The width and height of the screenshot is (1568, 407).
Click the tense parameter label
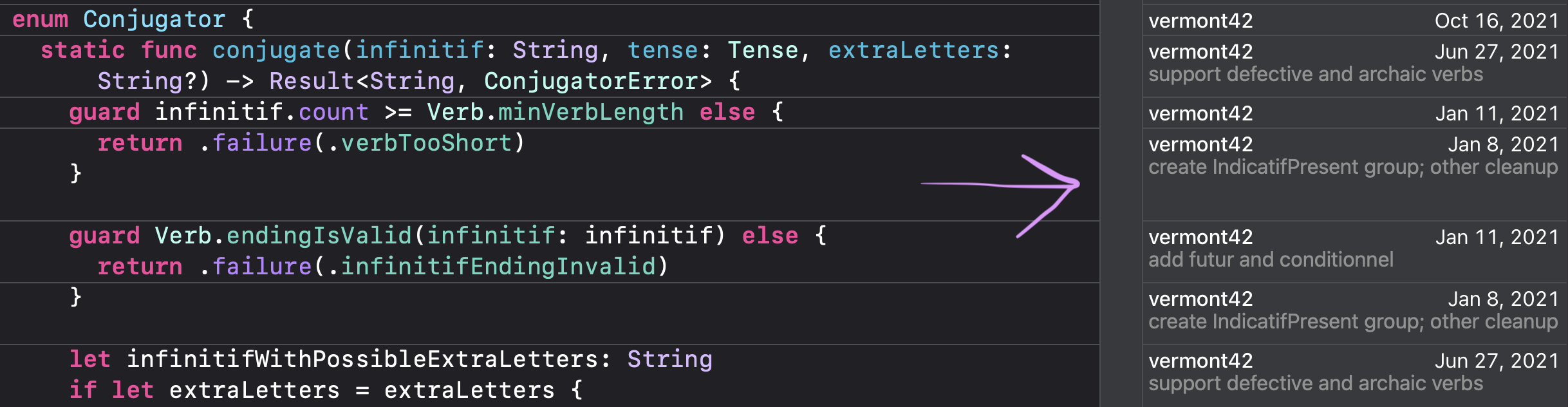pyautogui.click(x=662, y=50)
